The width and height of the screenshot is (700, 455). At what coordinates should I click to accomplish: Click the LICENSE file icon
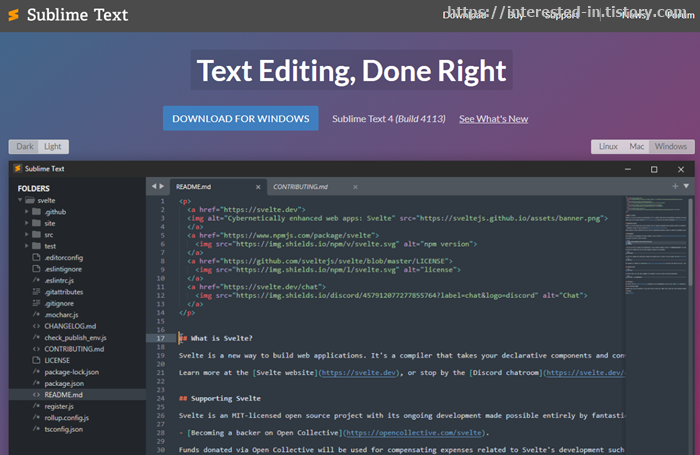coord(36,360)
